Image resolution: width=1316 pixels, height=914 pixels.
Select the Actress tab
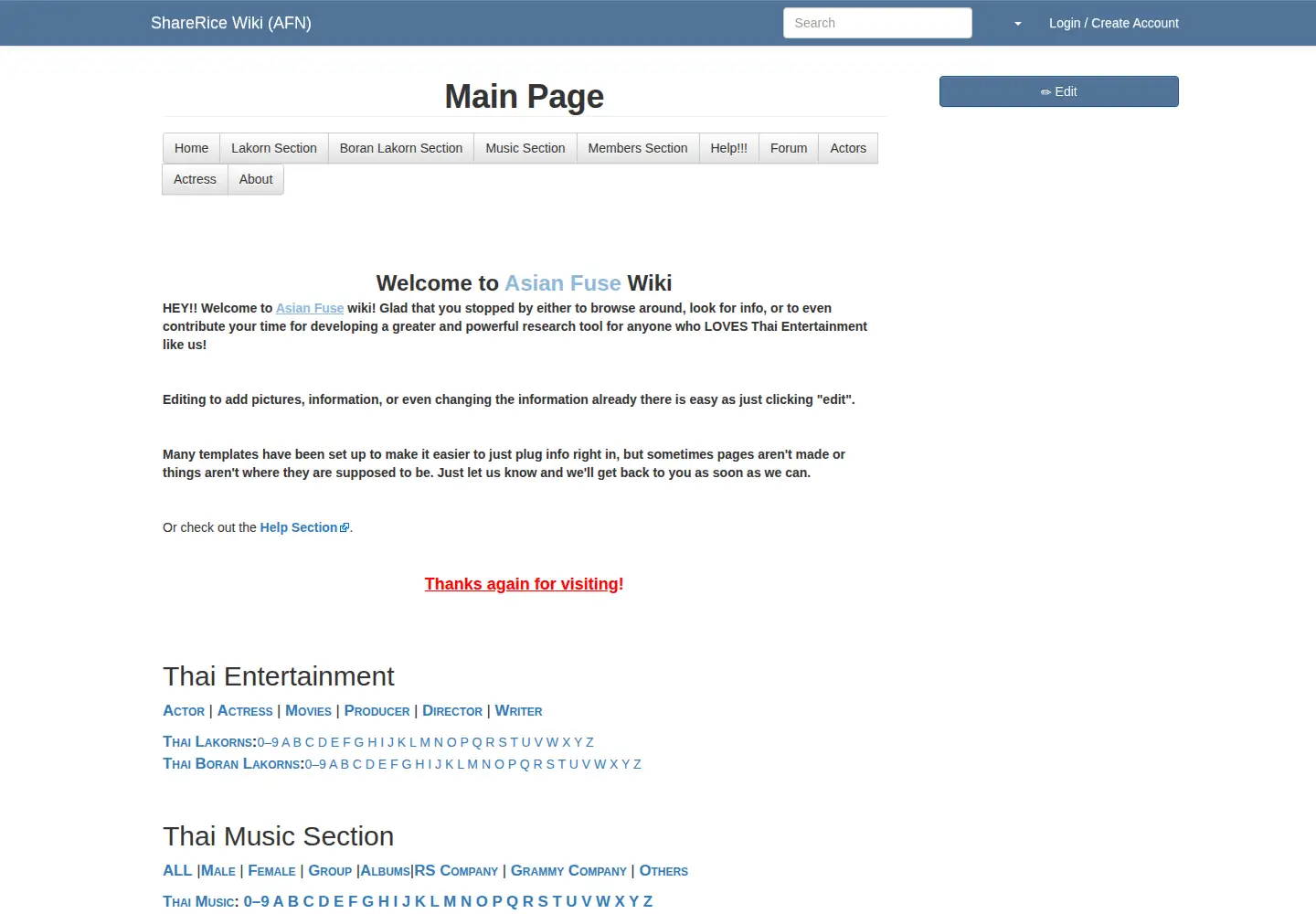(x=195, y=179)
